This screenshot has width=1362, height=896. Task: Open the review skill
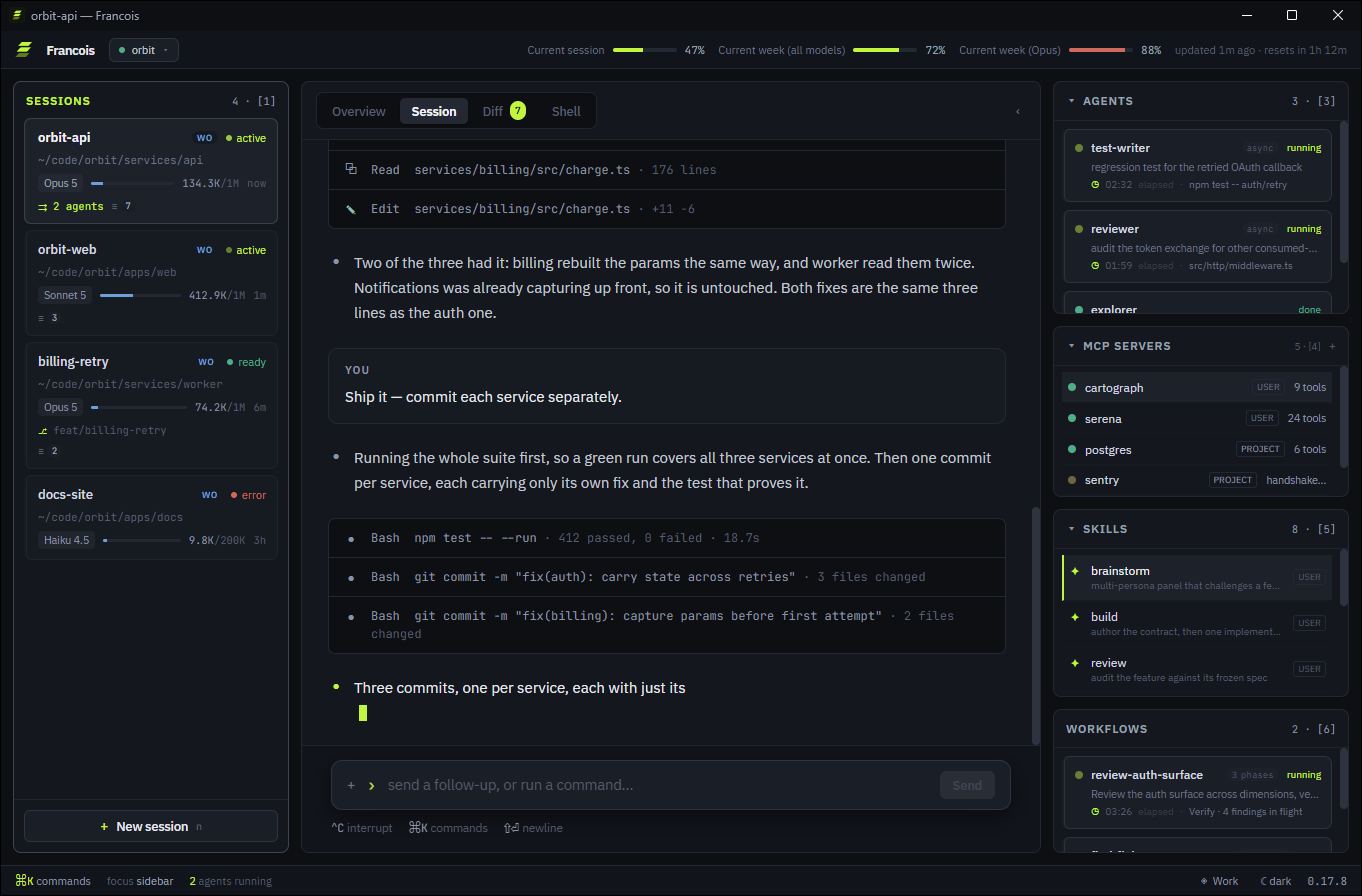(1197, 669)
